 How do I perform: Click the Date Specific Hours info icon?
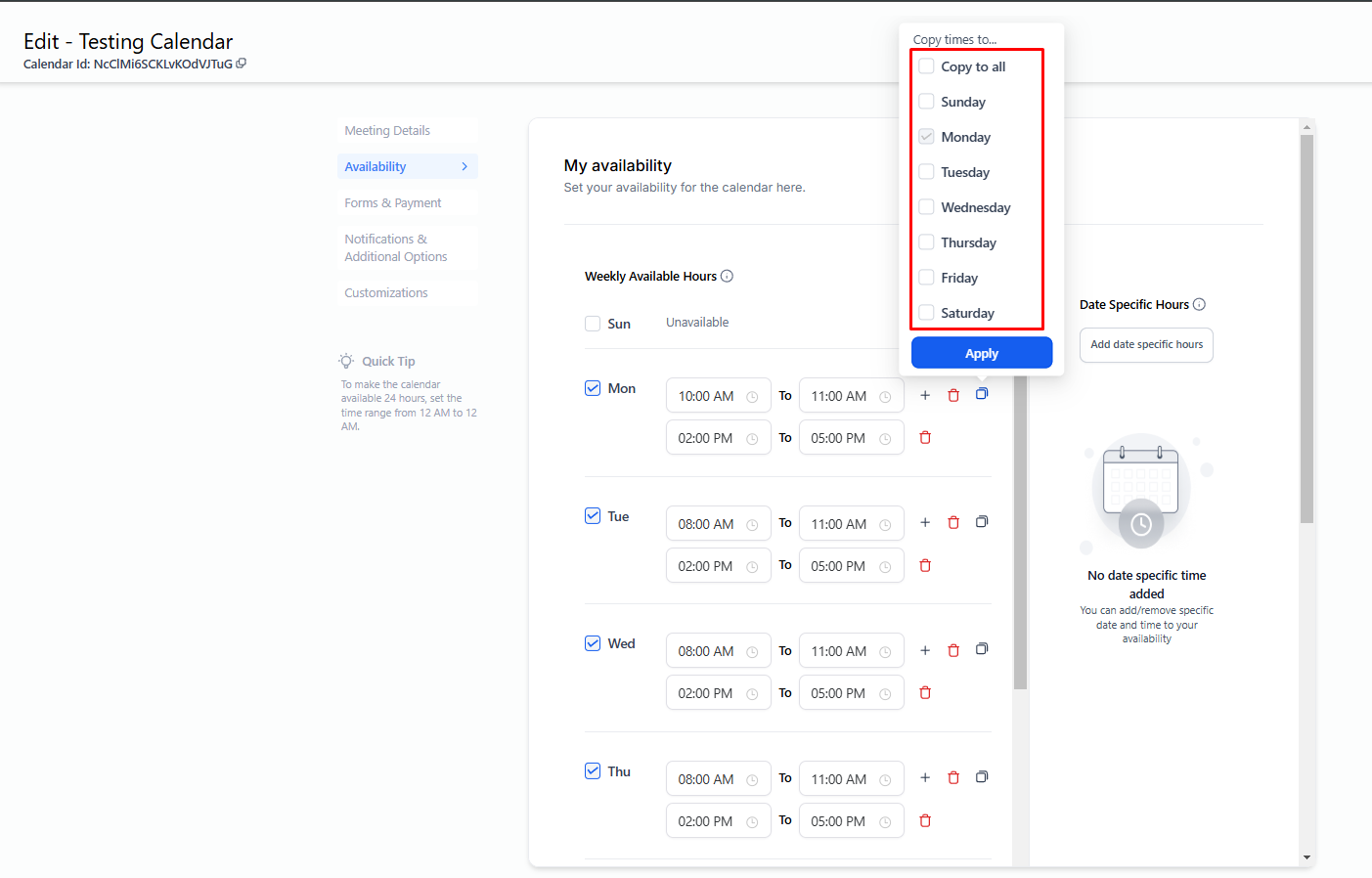[1199, 305]
